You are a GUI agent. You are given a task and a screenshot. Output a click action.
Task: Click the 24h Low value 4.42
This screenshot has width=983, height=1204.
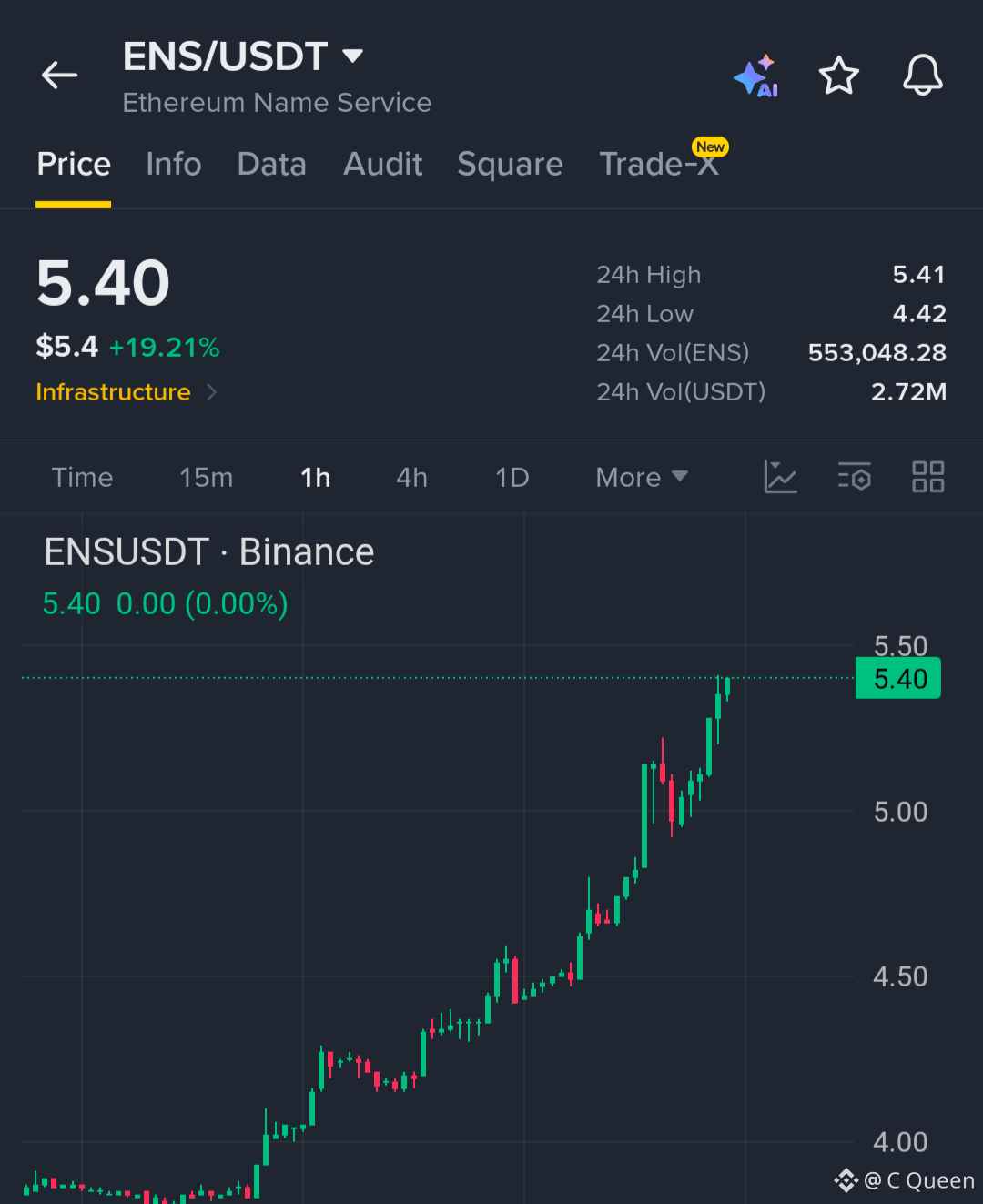pos(919,314)
